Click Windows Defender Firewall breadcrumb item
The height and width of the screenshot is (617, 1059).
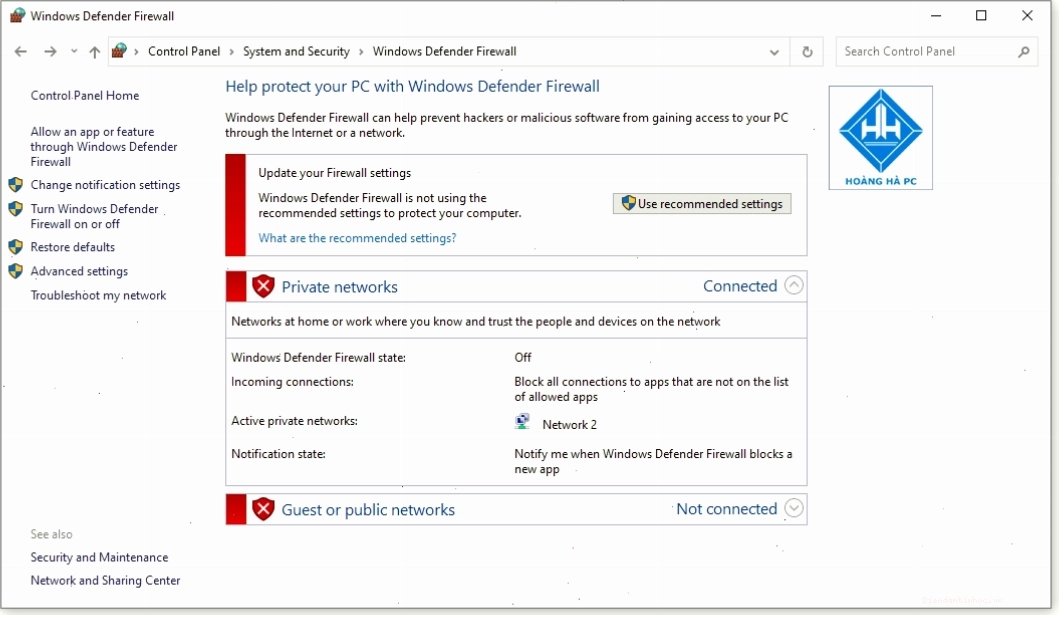point(444,51)
